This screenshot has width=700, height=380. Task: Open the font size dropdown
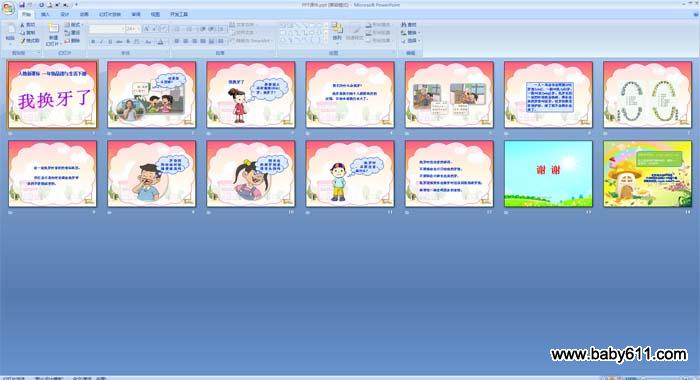click(138, 29)
